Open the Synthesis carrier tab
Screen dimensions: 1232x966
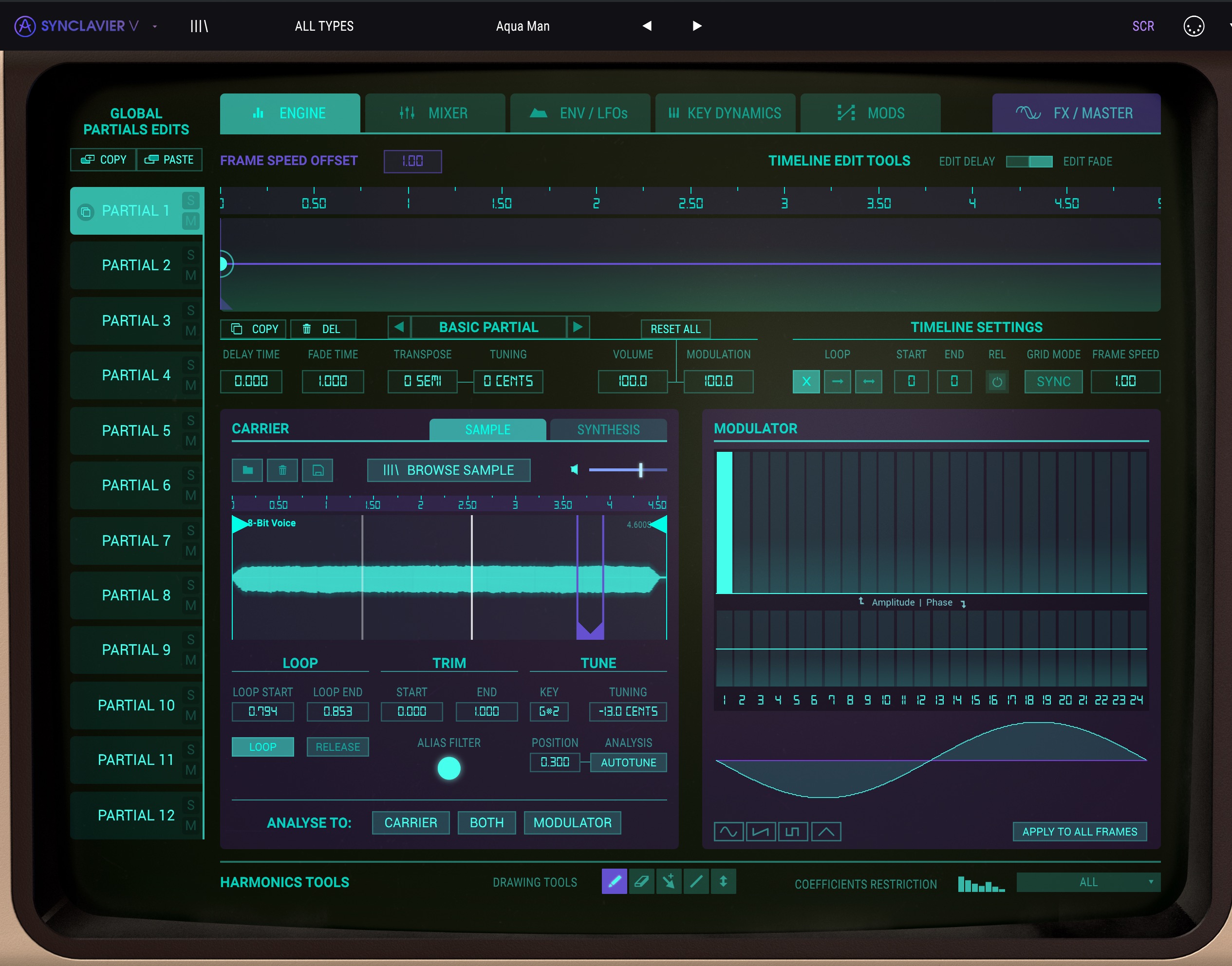[x=608, y=429]
